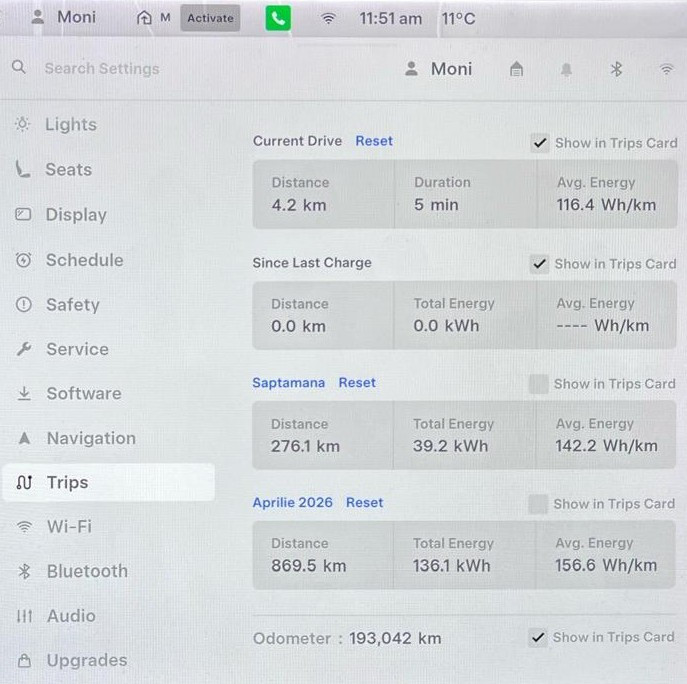Viewport: 687px width, 684px height.
Task: Click the search magnifier icon
Action: point(19,68)
